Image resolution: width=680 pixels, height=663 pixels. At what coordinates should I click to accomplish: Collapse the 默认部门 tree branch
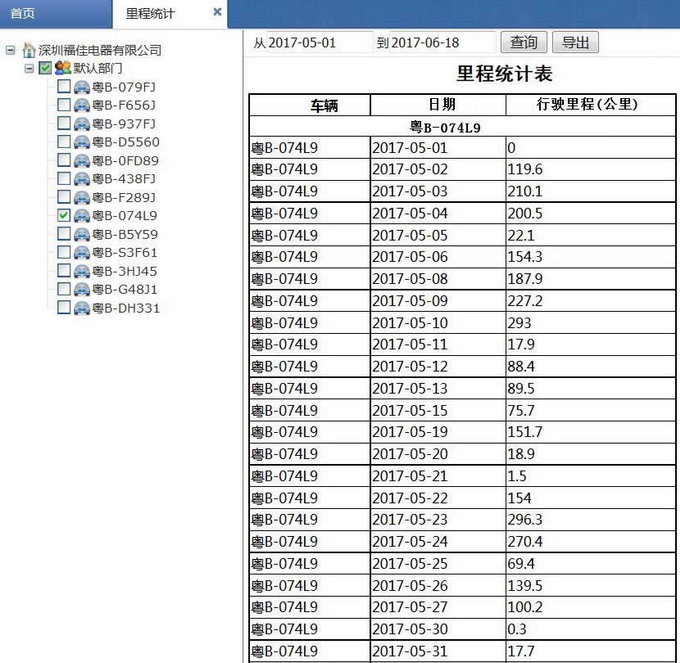click(x=29, y=68)
